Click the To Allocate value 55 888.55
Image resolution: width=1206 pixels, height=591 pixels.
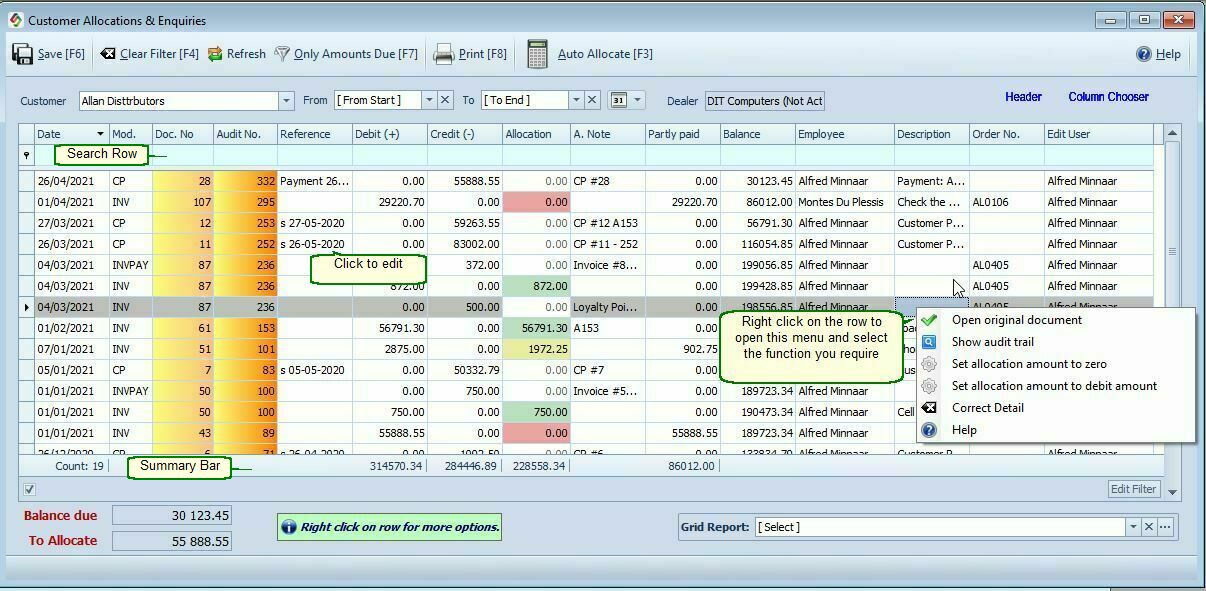[172, 540]
